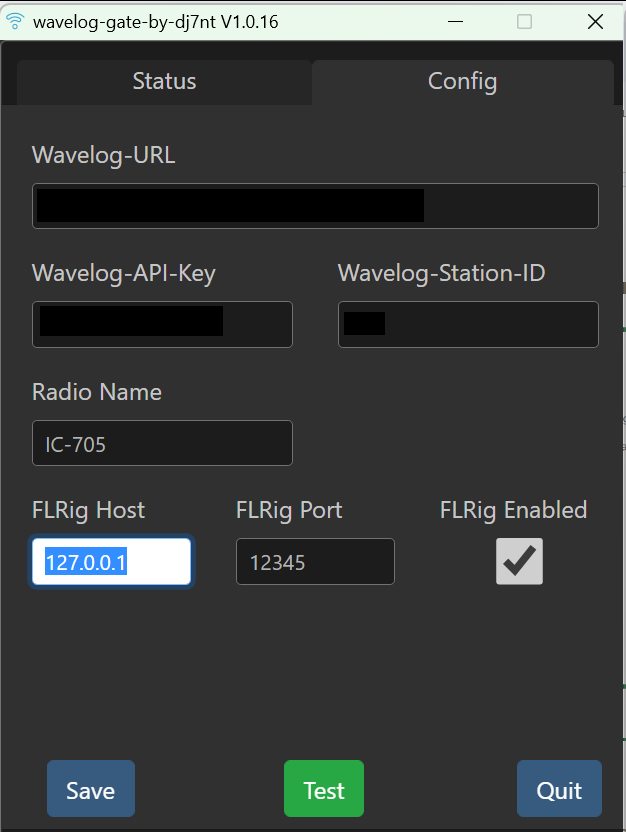Focus the FLRig Host field with 127.0.0.1
Viewport: 626px width, 832px height.
(x=111, y=562)
